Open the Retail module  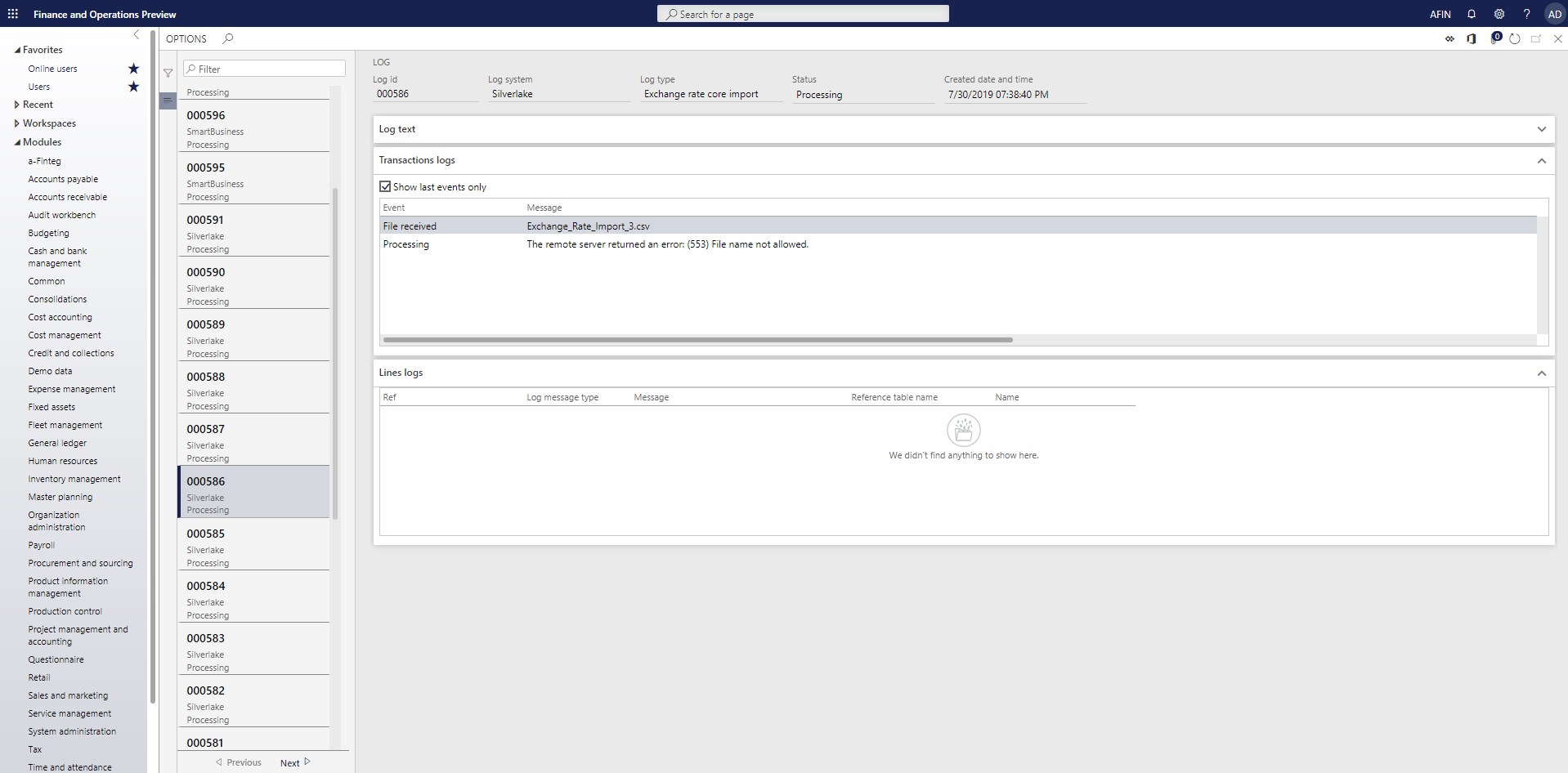[39, 677]
